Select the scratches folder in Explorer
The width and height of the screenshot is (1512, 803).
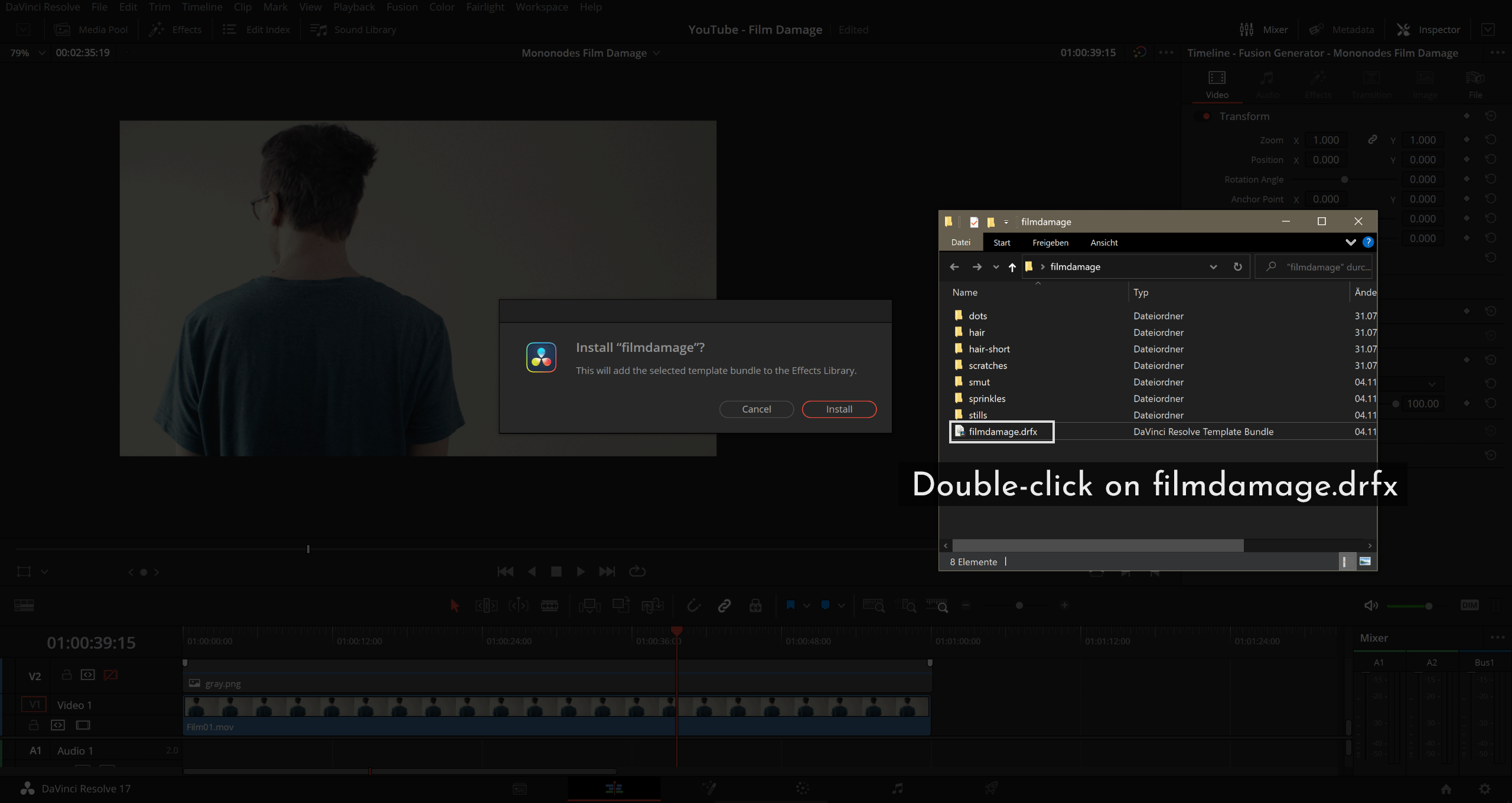tap(988, 365)
